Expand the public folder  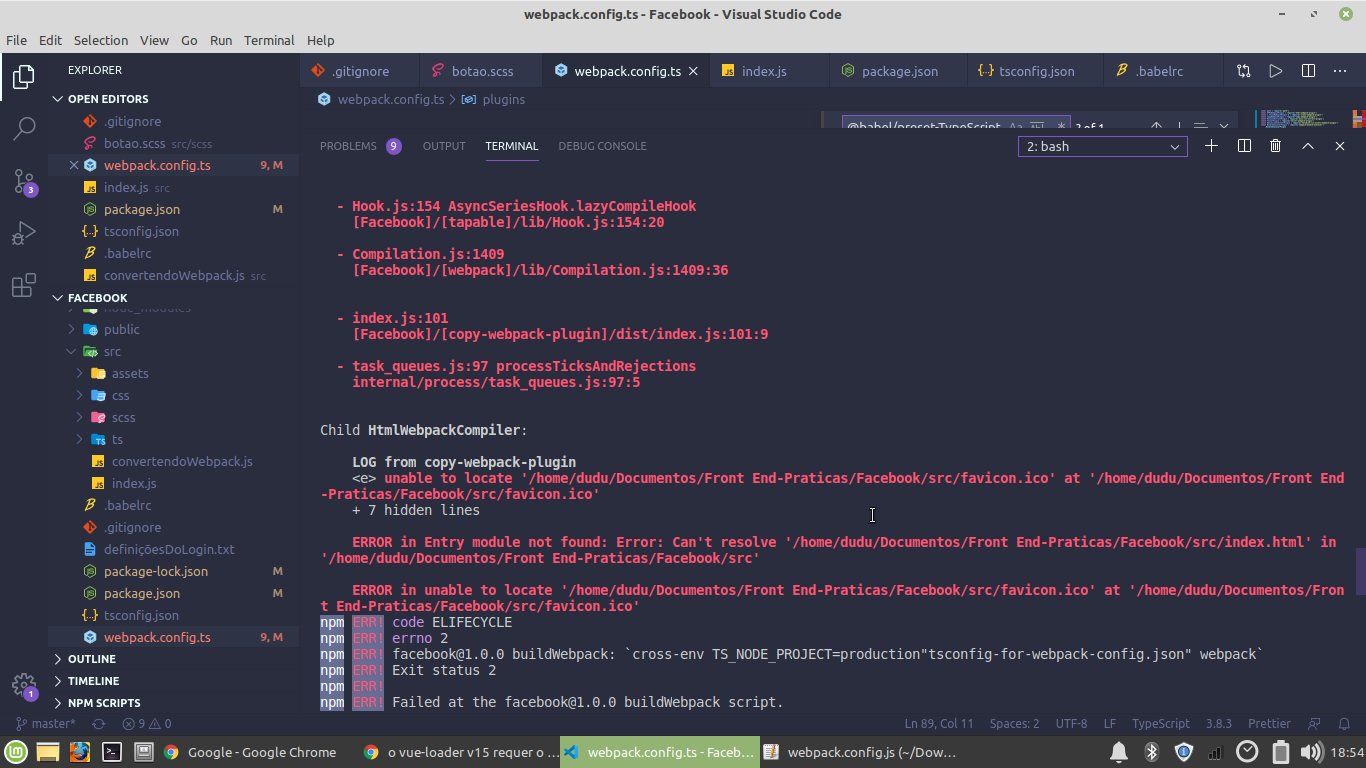pyautogui.click(x=173, y=329)
